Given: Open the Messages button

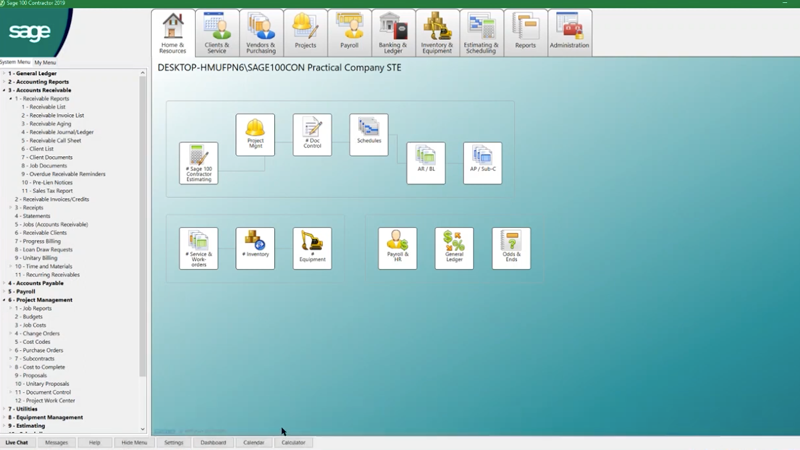Looking at the screenshot, I should pos(56,442).
